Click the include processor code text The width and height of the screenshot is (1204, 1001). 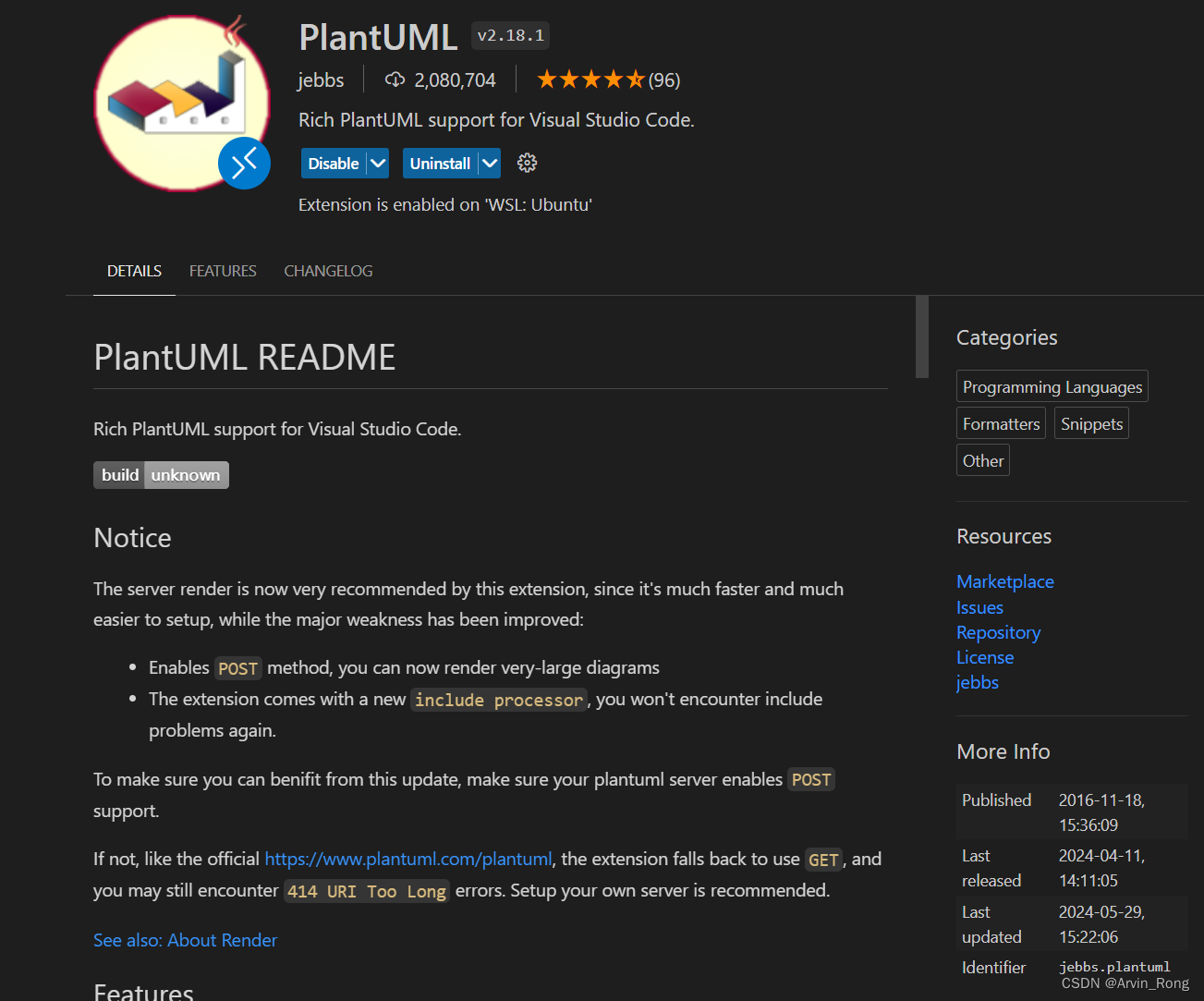pos(499,700)
